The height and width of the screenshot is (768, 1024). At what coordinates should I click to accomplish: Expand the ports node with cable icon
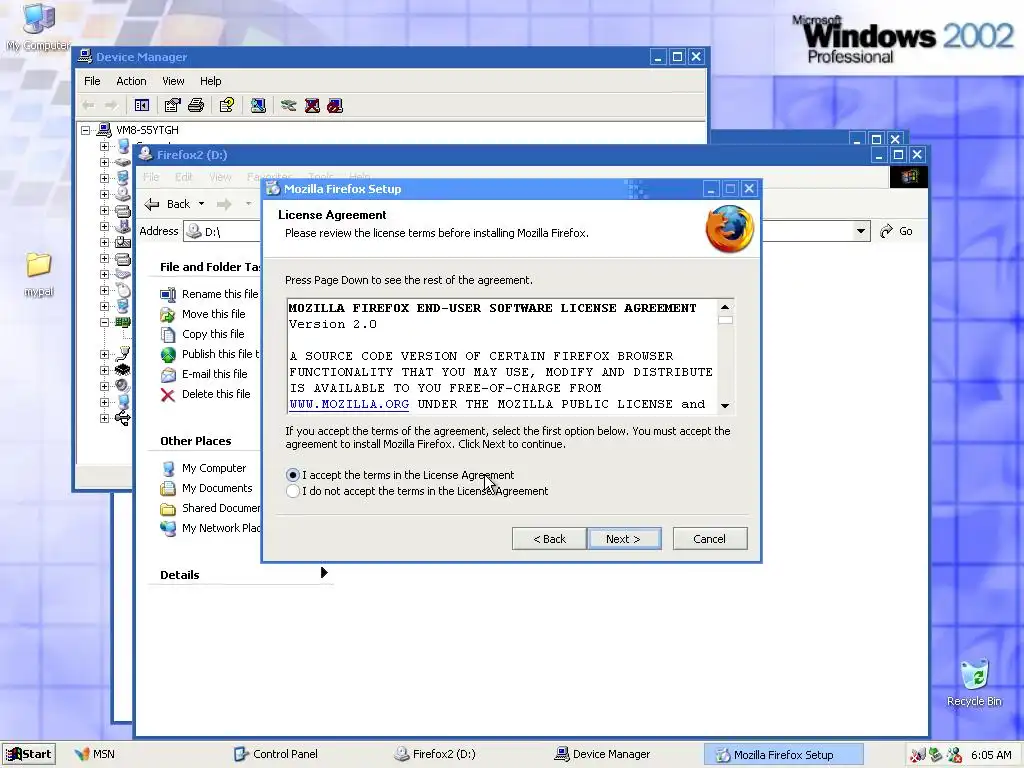[x=104, y=354]
